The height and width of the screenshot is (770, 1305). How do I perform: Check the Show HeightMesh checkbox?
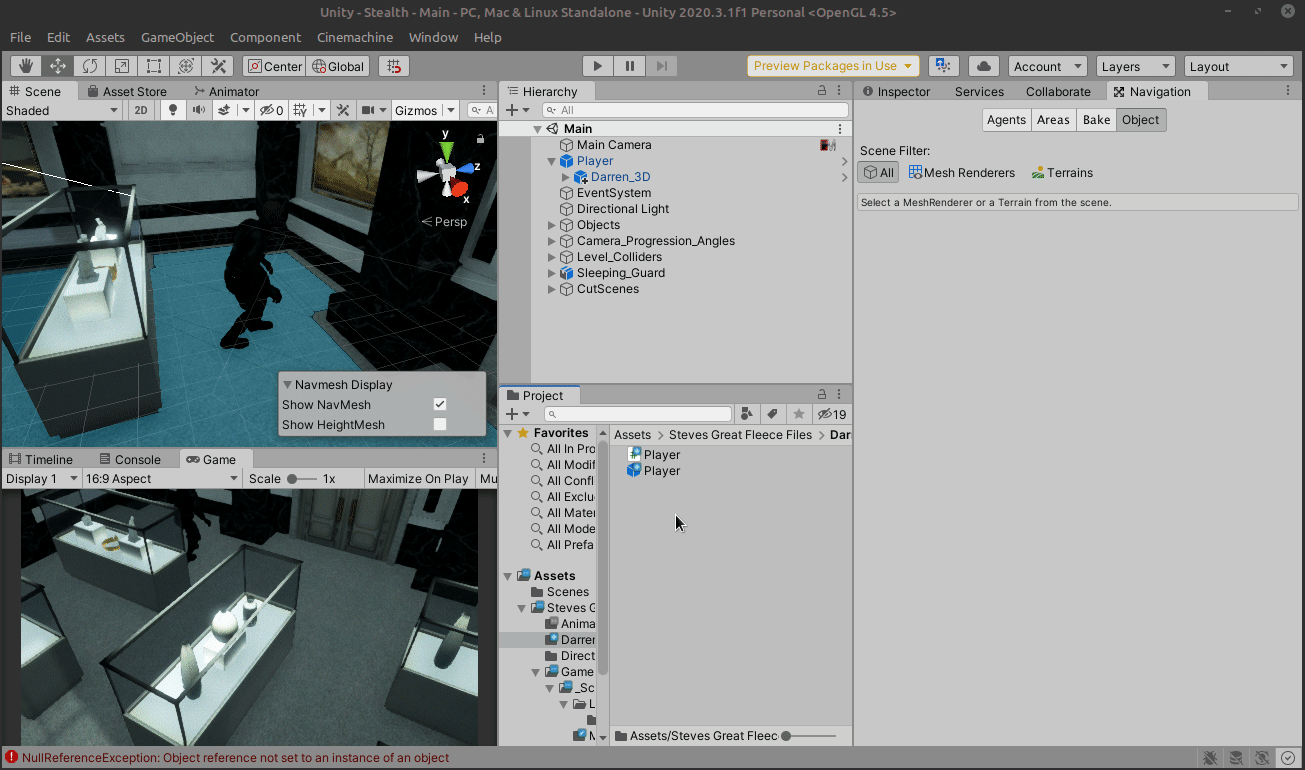tap(440, 424)
